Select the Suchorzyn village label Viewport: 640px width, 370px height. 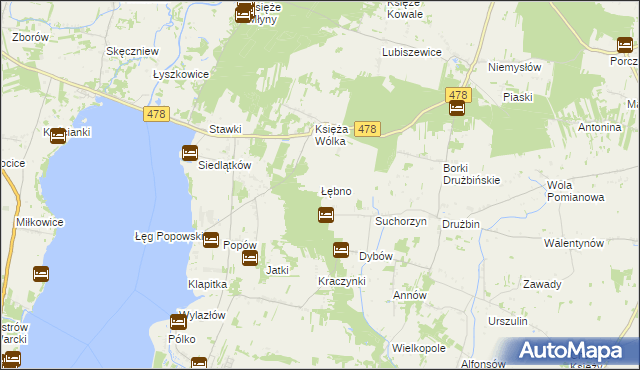[x=401, y=221]
